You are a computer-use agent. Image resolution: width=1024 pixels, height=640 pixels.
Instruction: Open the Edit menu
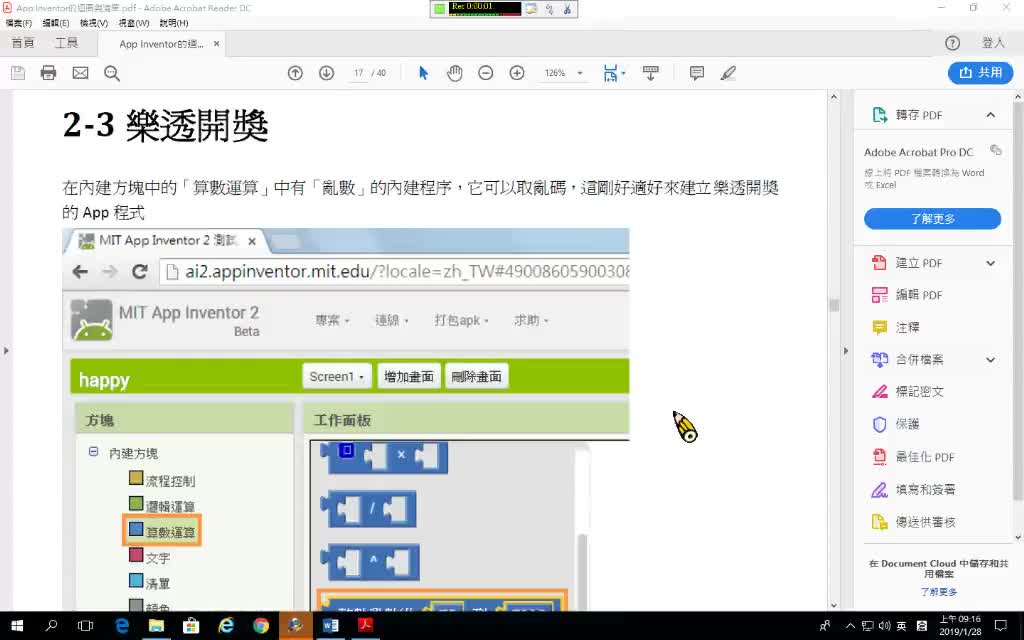[56, 23]
